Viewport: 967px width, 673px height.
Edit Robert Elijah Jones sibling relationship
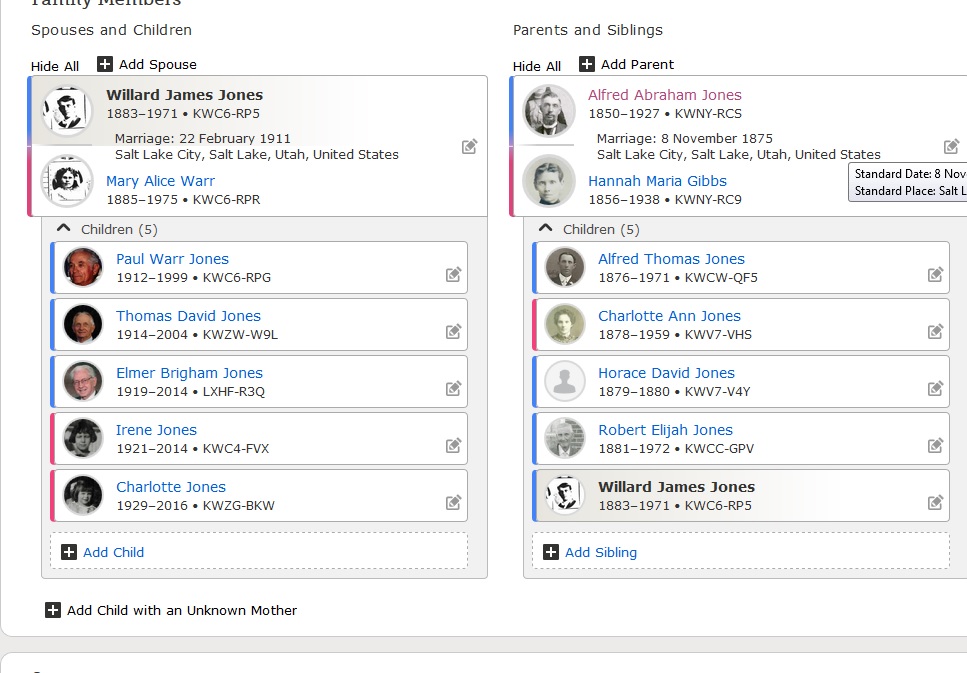tap(935, 445)
